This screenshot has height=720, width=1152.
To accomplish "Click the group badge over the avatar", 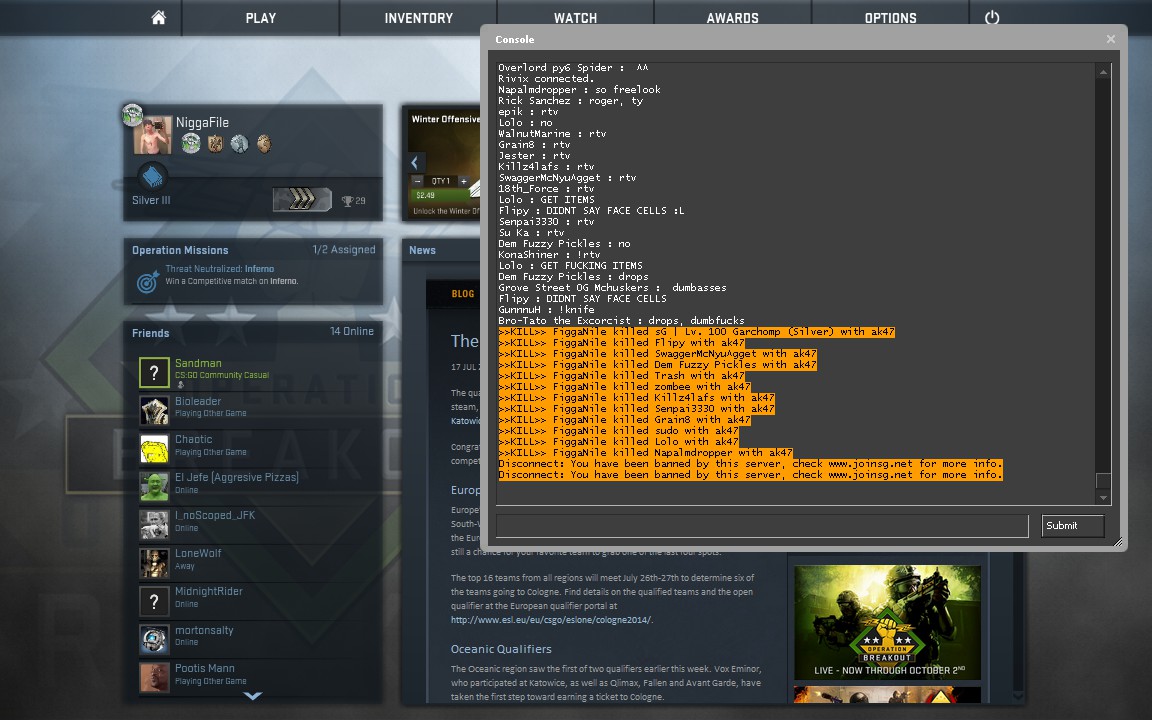I will 132,114.
